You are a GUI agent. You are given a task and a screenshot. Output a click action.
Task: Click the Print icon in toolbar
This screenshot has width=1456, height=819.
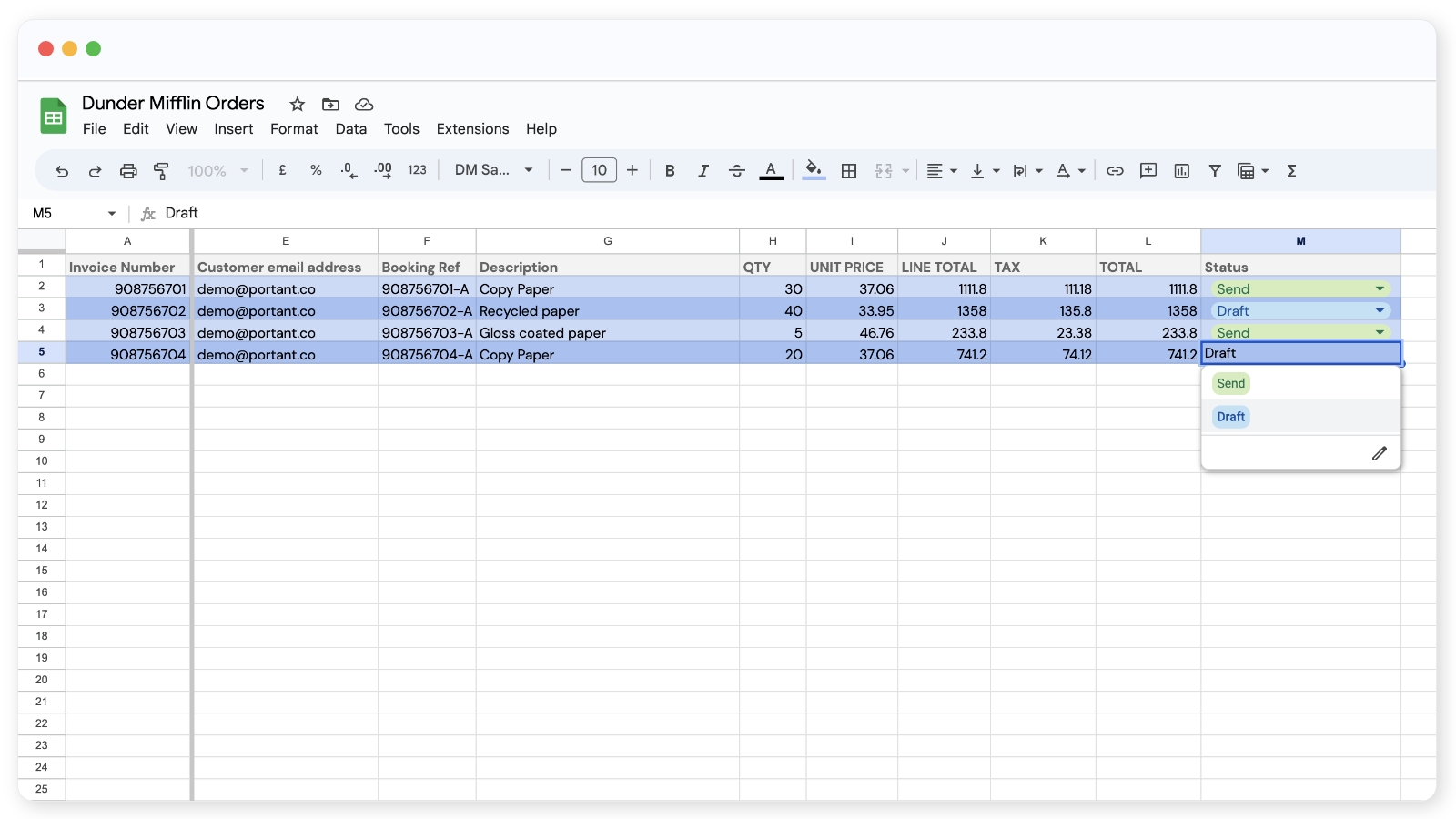coord(128,171)
